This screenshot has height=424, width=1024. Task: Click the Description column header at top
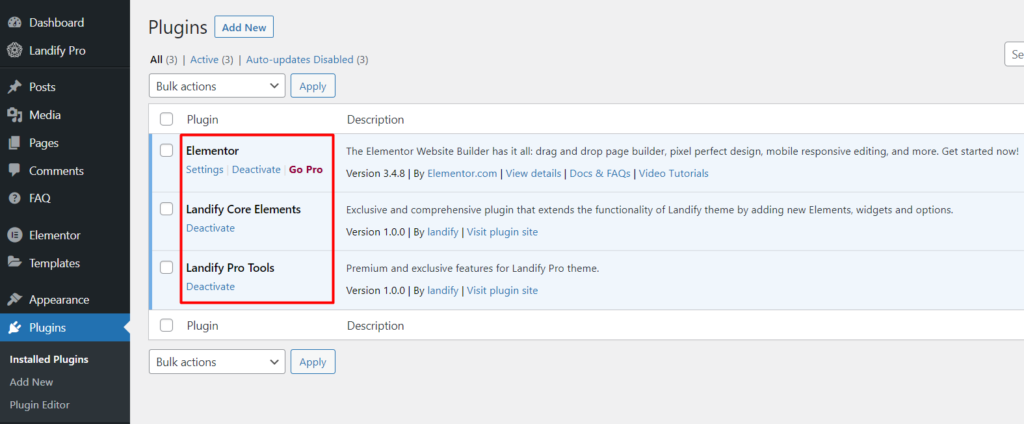click(x=376, y=120)
